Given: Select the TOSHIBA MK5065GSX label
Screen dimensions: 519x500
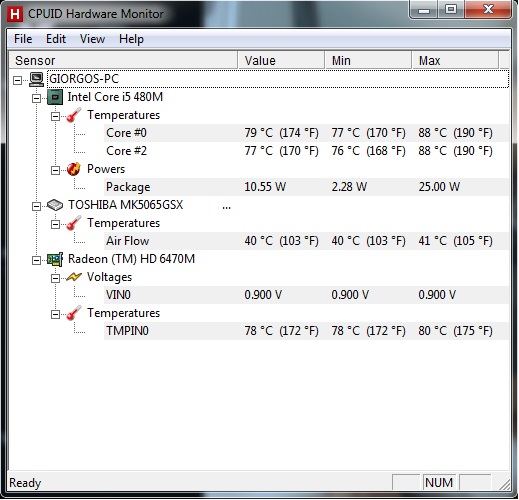Looking at the screenshot, I should tap(126, 205).
